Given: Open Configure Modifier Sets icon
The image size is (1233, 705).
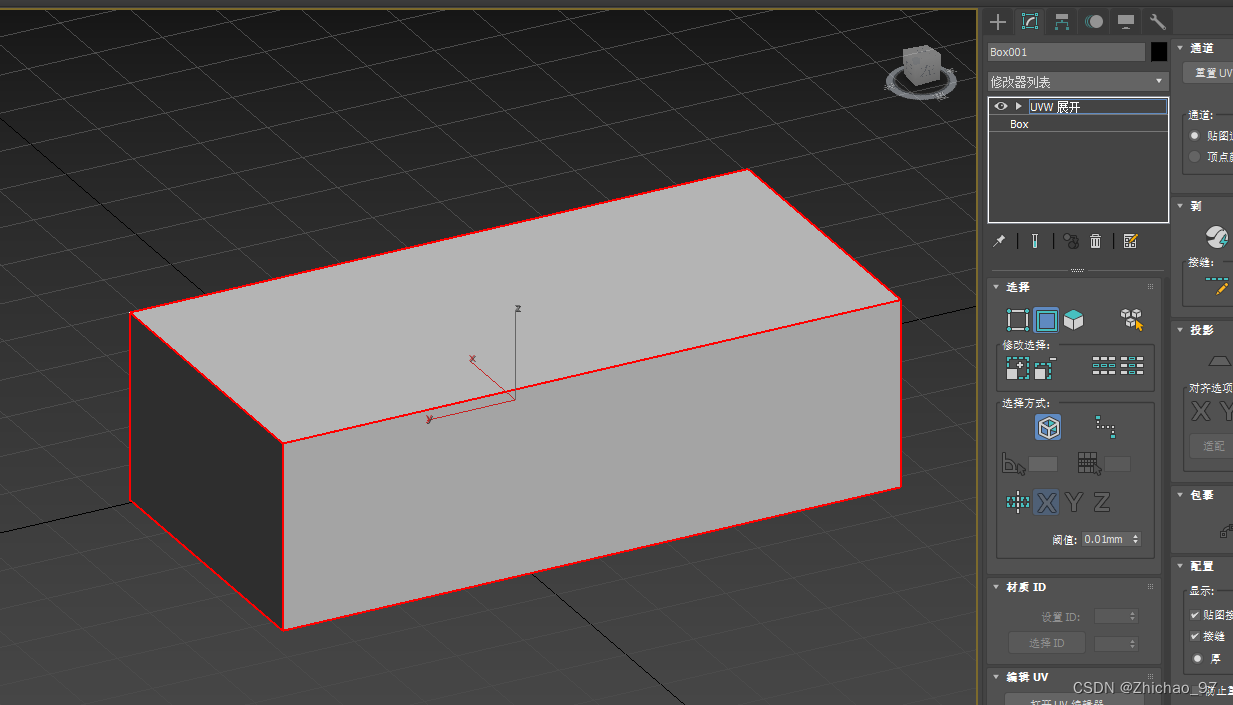Looking at the screenshot, I should tap(1131, 241).
